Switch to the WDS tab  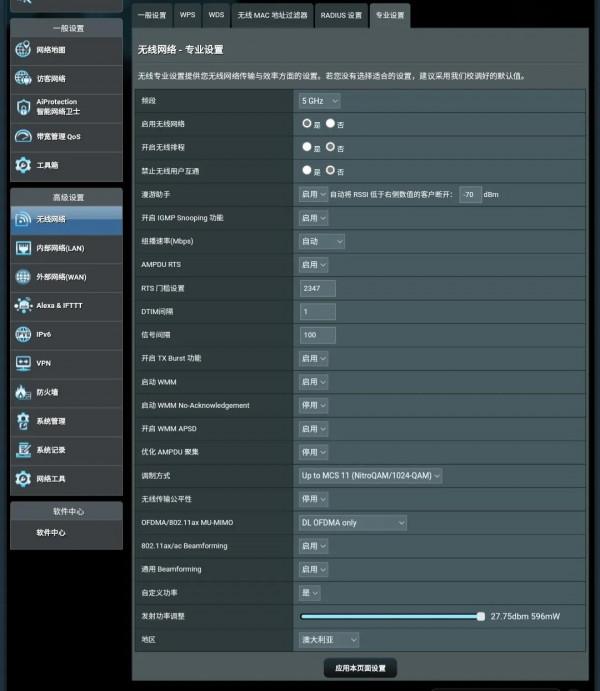(216, 15)
